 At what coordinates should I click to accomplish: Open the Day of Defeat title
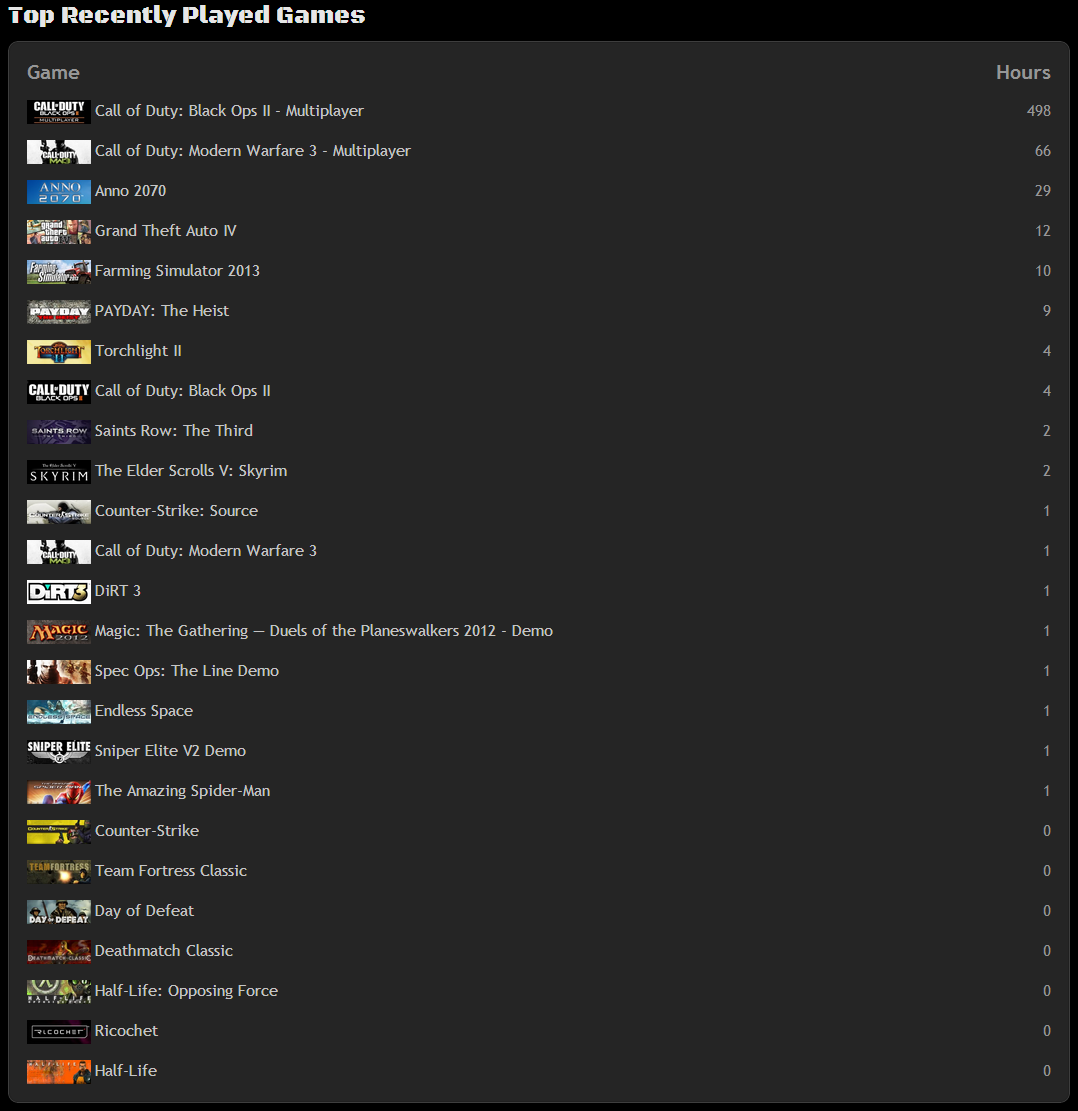click(x=144, y=910)
